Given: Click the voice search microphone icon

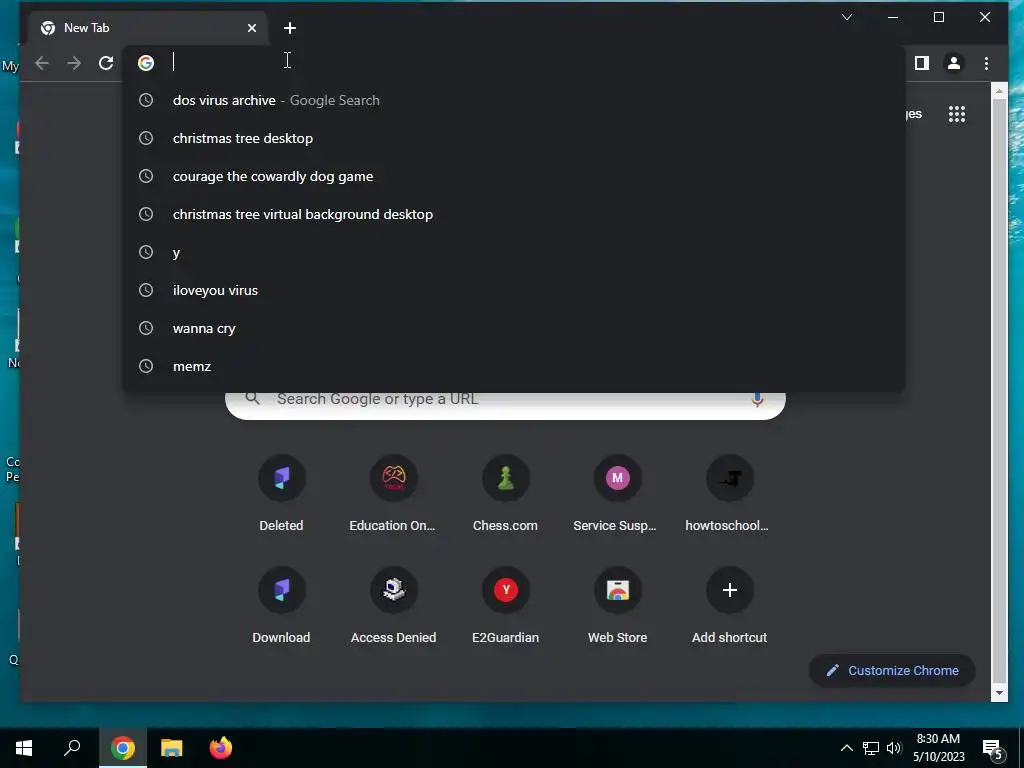Looking at the screenshot, I should pos(757,399).
